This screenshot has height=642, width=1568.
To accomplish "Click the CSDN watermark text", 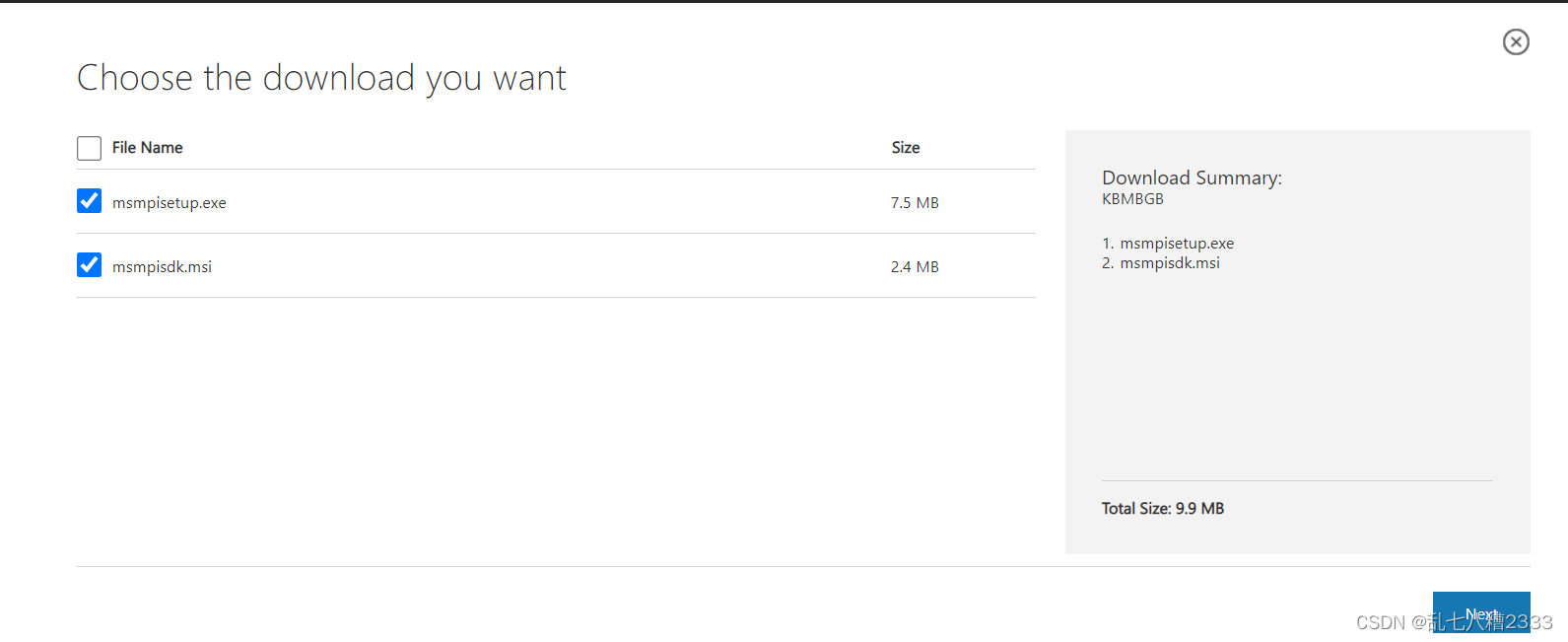I will click(x=1455, y=622).
